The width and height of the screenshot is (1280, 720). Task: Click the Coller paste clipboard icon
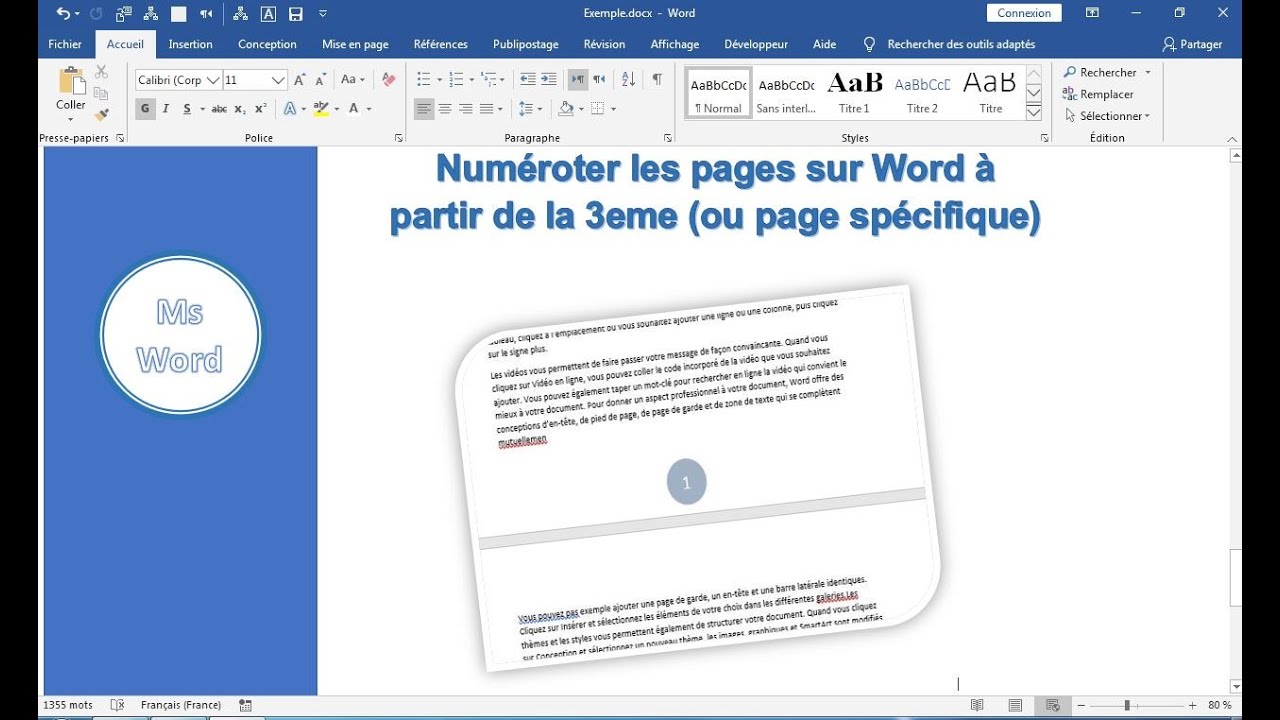pos(71,80)
